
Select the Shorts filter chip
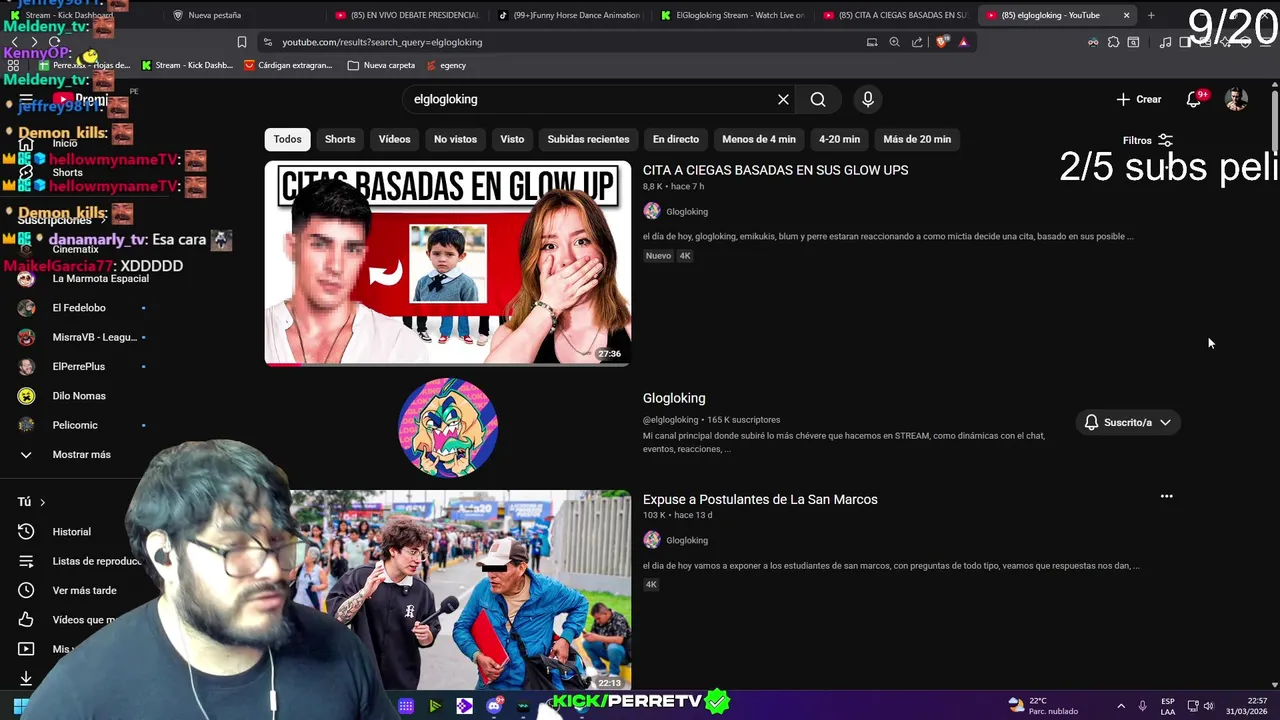click(340, 139)
